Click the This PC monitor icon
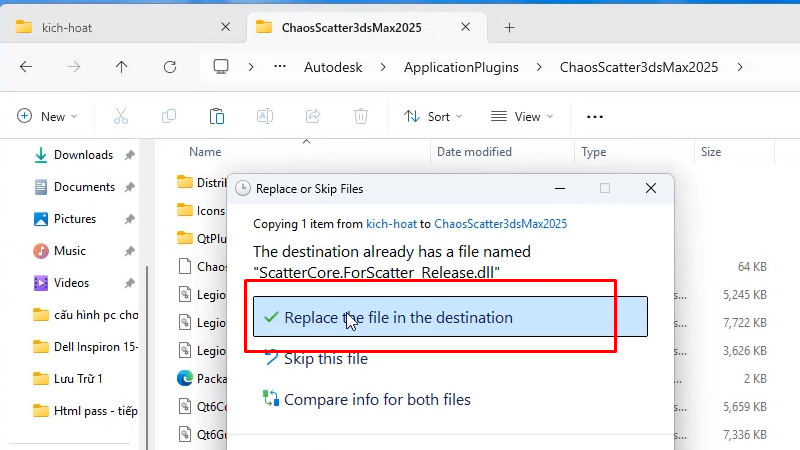800x450 pixels. (x=221, y=67)
